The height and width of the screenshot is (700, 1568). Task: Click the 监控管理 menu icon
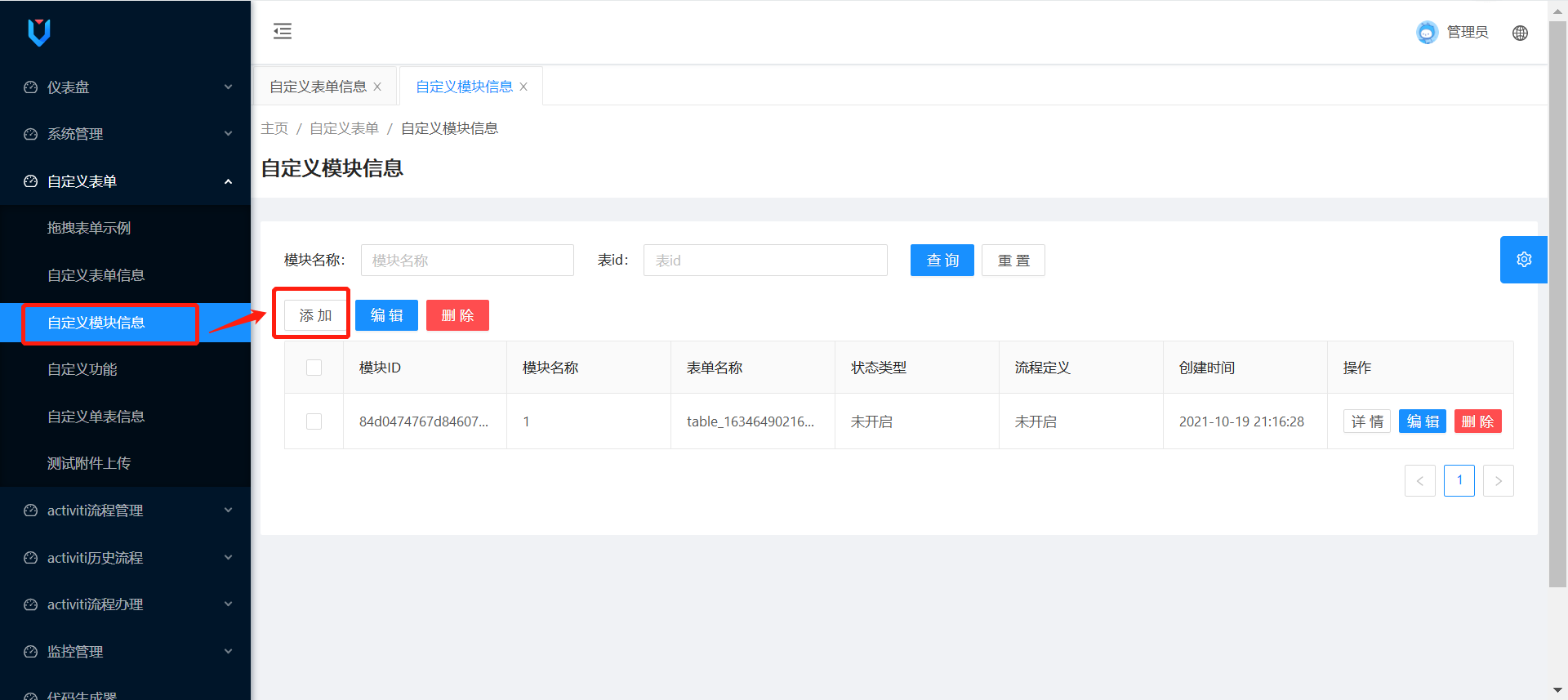(x=31, y=652)
